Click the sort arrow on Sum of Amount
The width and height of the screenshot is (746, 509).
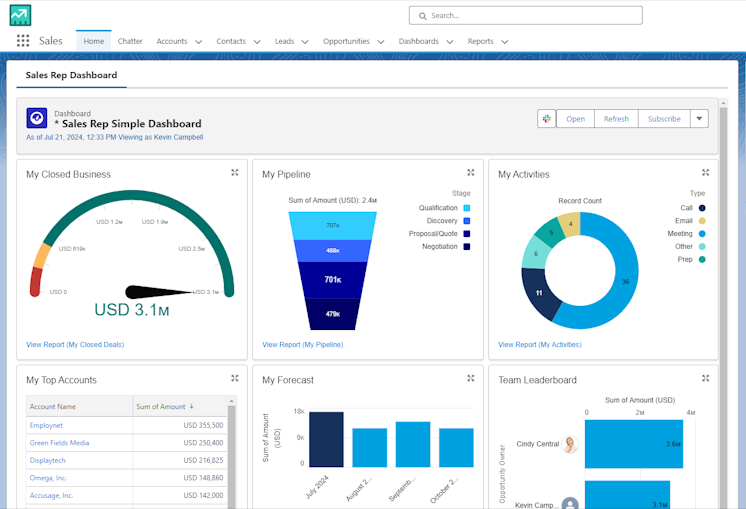192,406
